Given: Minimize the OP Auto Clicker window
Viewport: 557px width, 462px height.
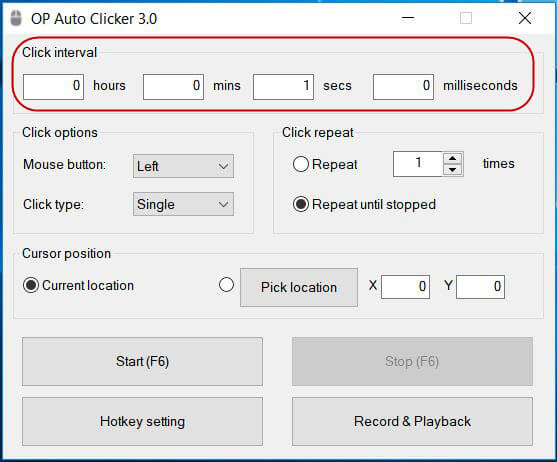Looking at the screenshot, I should pyautogui.click(x=408, y=18).
